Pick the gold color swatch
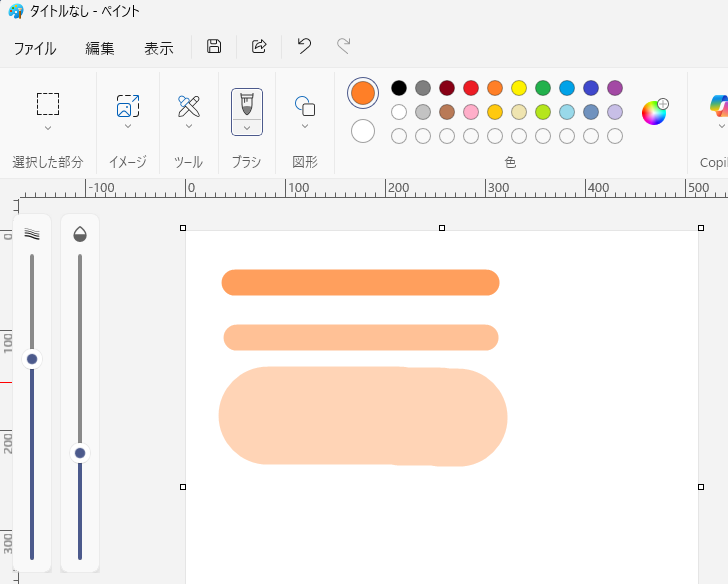This screenshot has height=584, width=728. pos(495,112)
